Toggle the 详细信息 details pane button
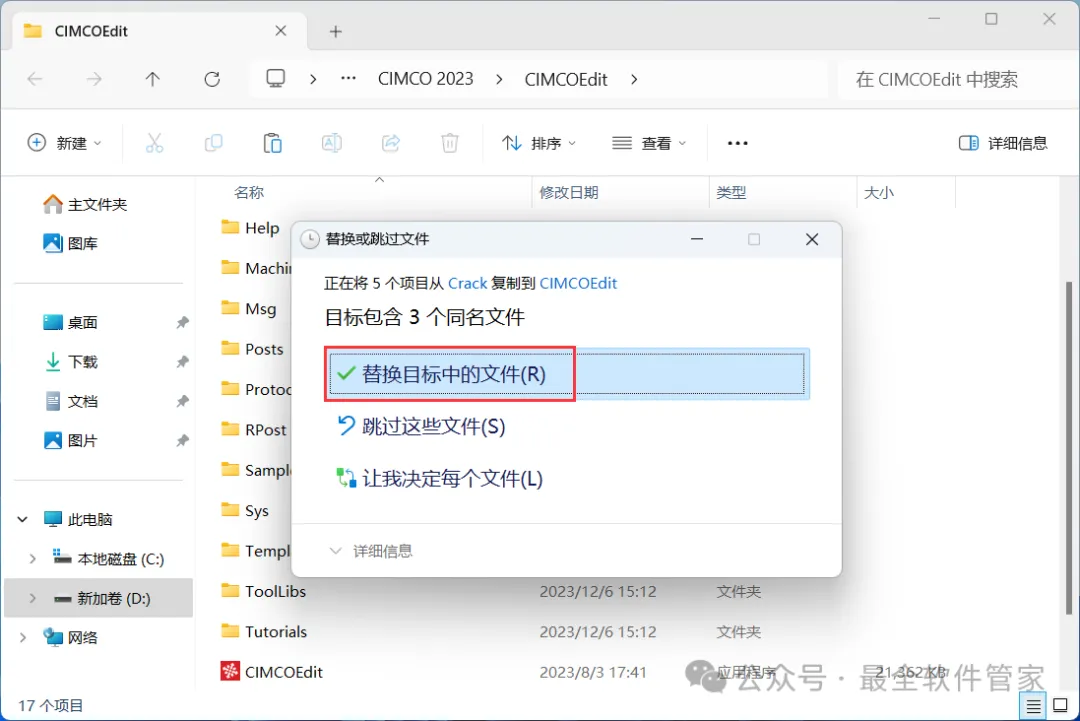Image resolution: width=1080 pixels, height=721 pixels. click(1003, 143)
